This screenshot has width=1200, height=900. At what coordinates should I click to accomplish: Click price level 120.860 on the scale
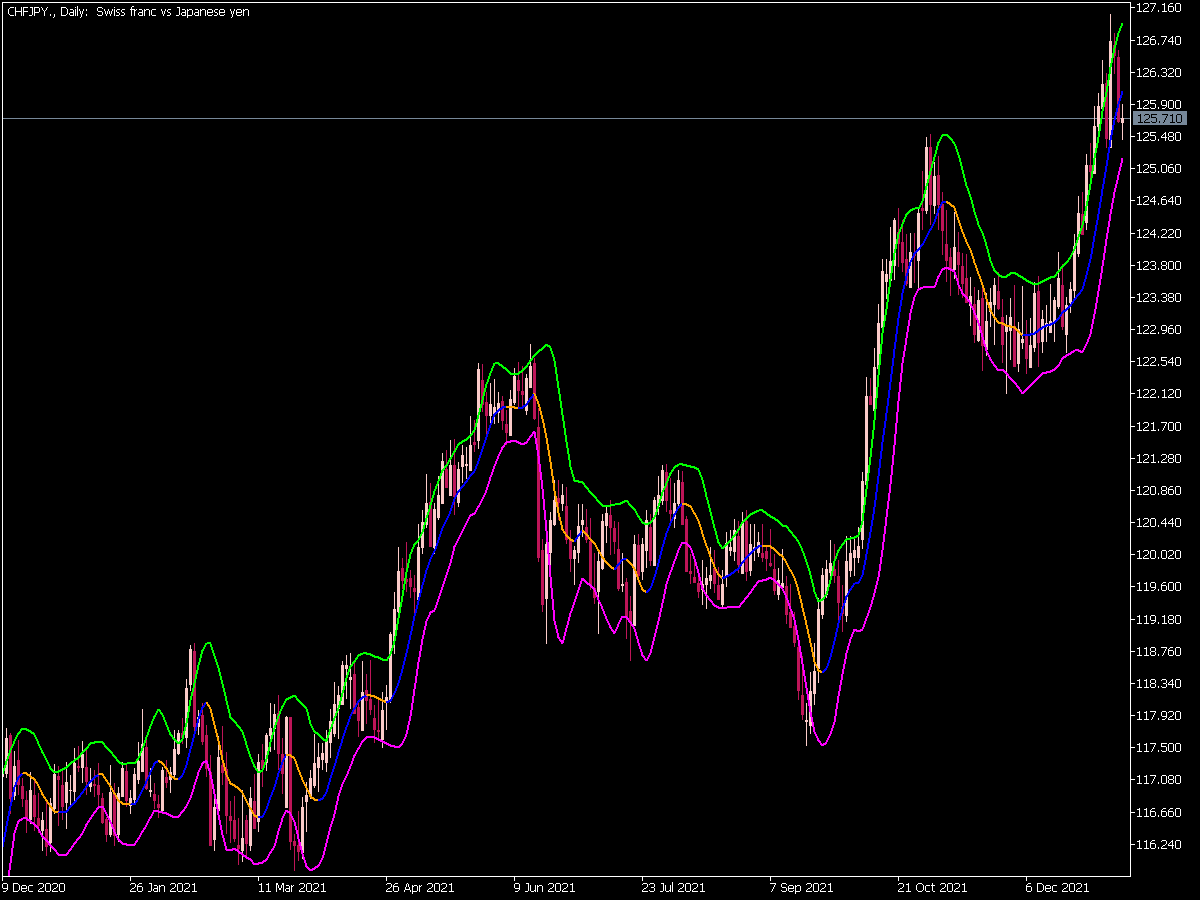(1160, 491)
